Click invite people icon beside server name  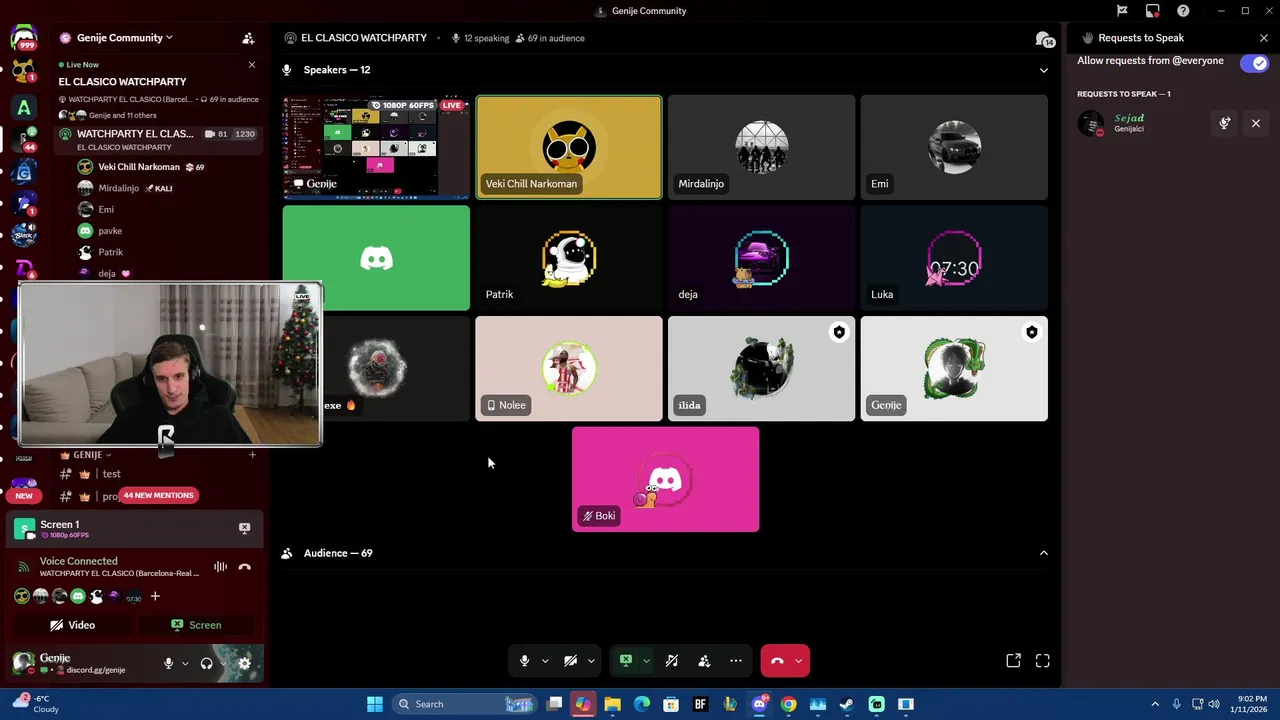tap(248, 38)
